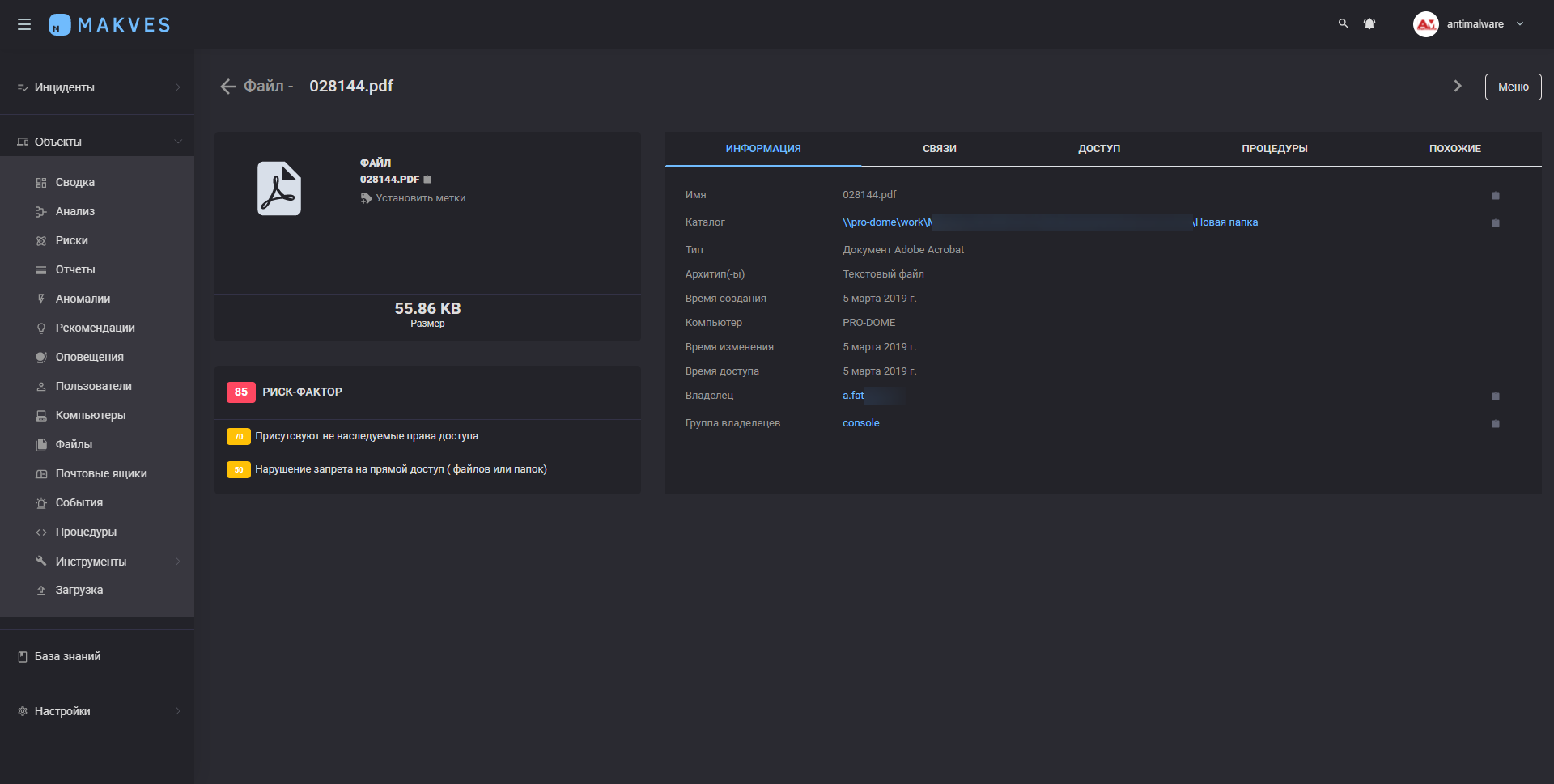Expand the Инструменты submenu

point(97,562)
